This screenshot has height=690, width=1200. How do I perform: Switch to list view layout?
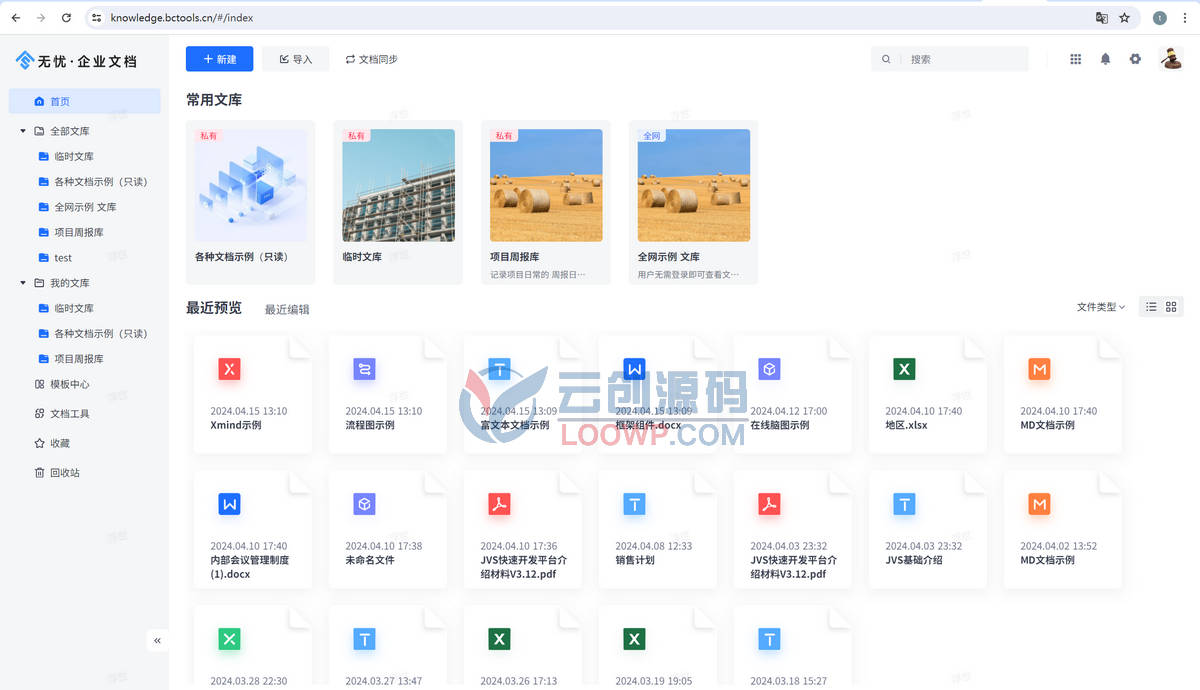click(1151, 307)
